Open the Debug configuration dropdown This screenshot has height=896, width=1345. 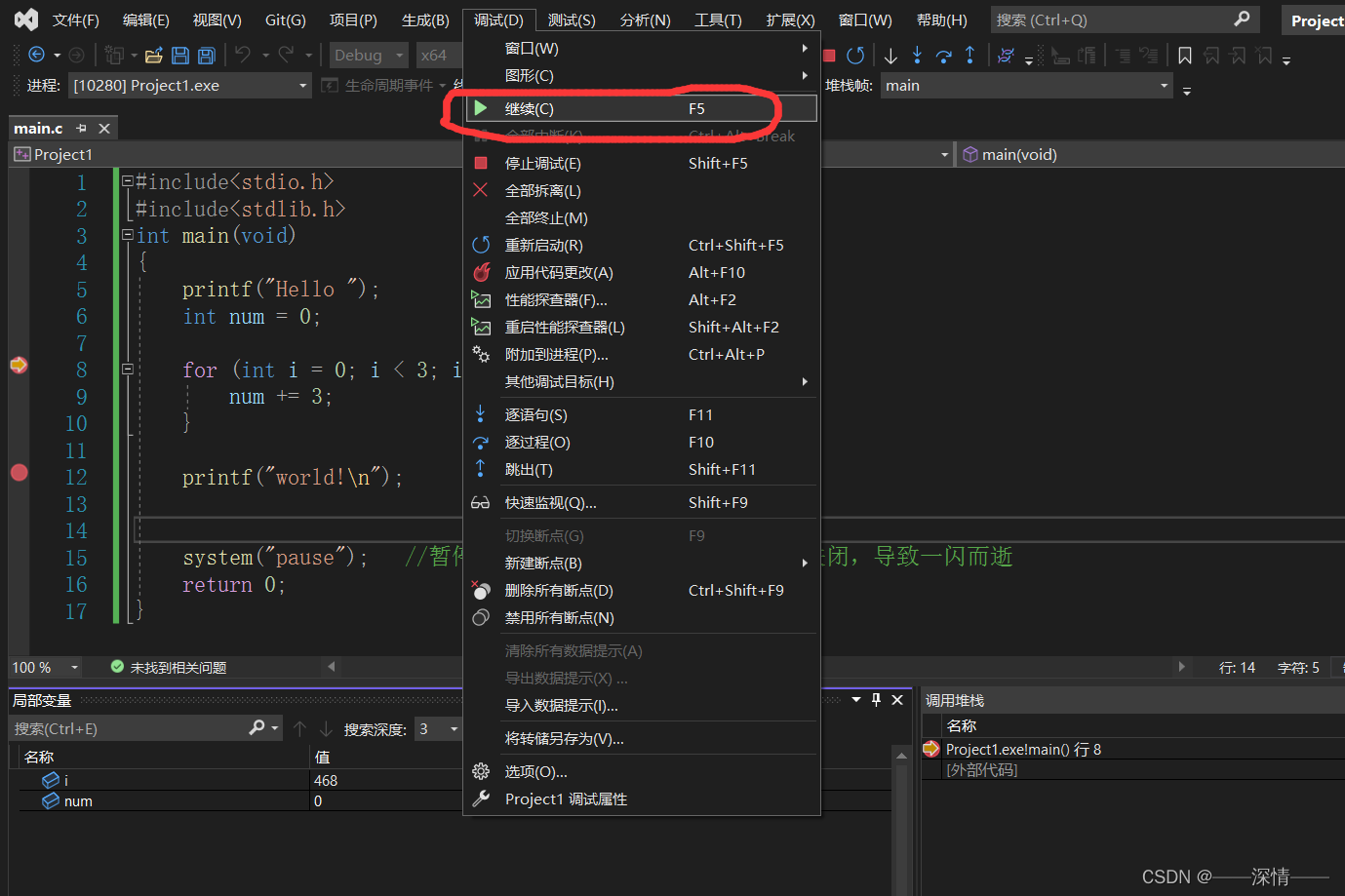[369, 56]
